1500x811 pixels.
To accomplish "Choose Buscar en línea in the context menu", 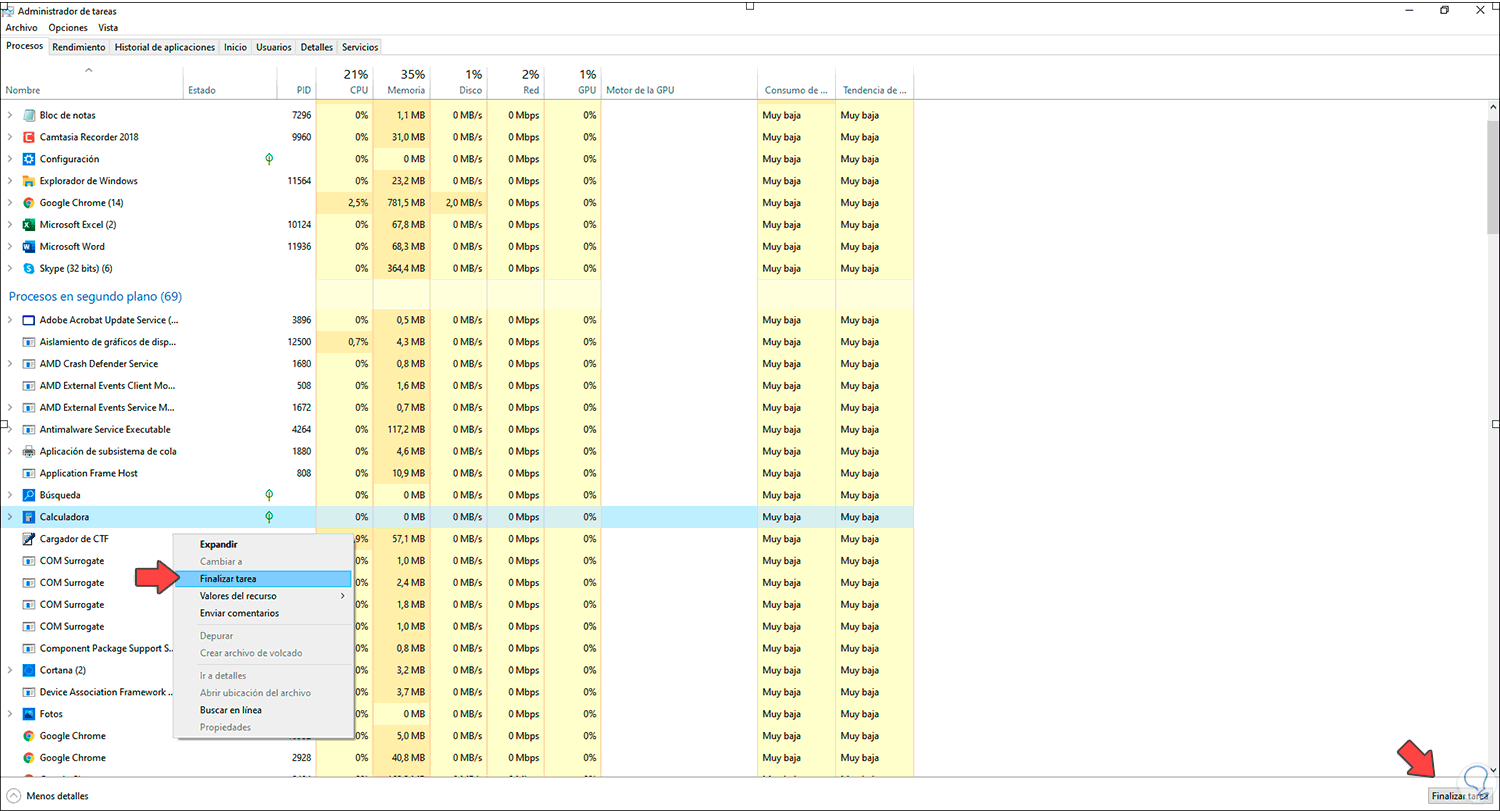I will point(263,710).
